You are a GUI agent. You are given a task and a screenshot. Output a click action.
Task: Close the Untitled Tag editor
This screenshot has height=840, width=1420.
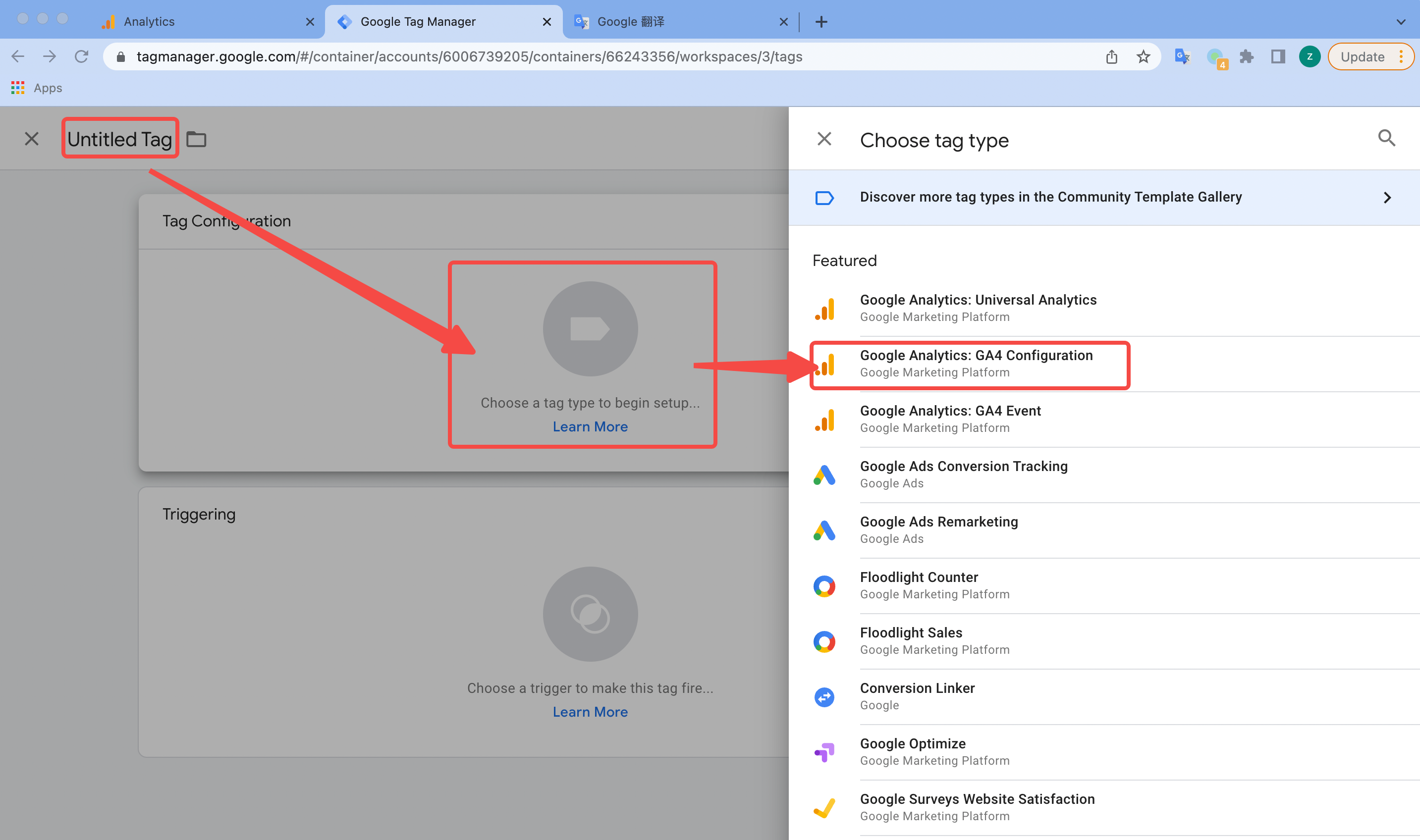coord(32,139)
